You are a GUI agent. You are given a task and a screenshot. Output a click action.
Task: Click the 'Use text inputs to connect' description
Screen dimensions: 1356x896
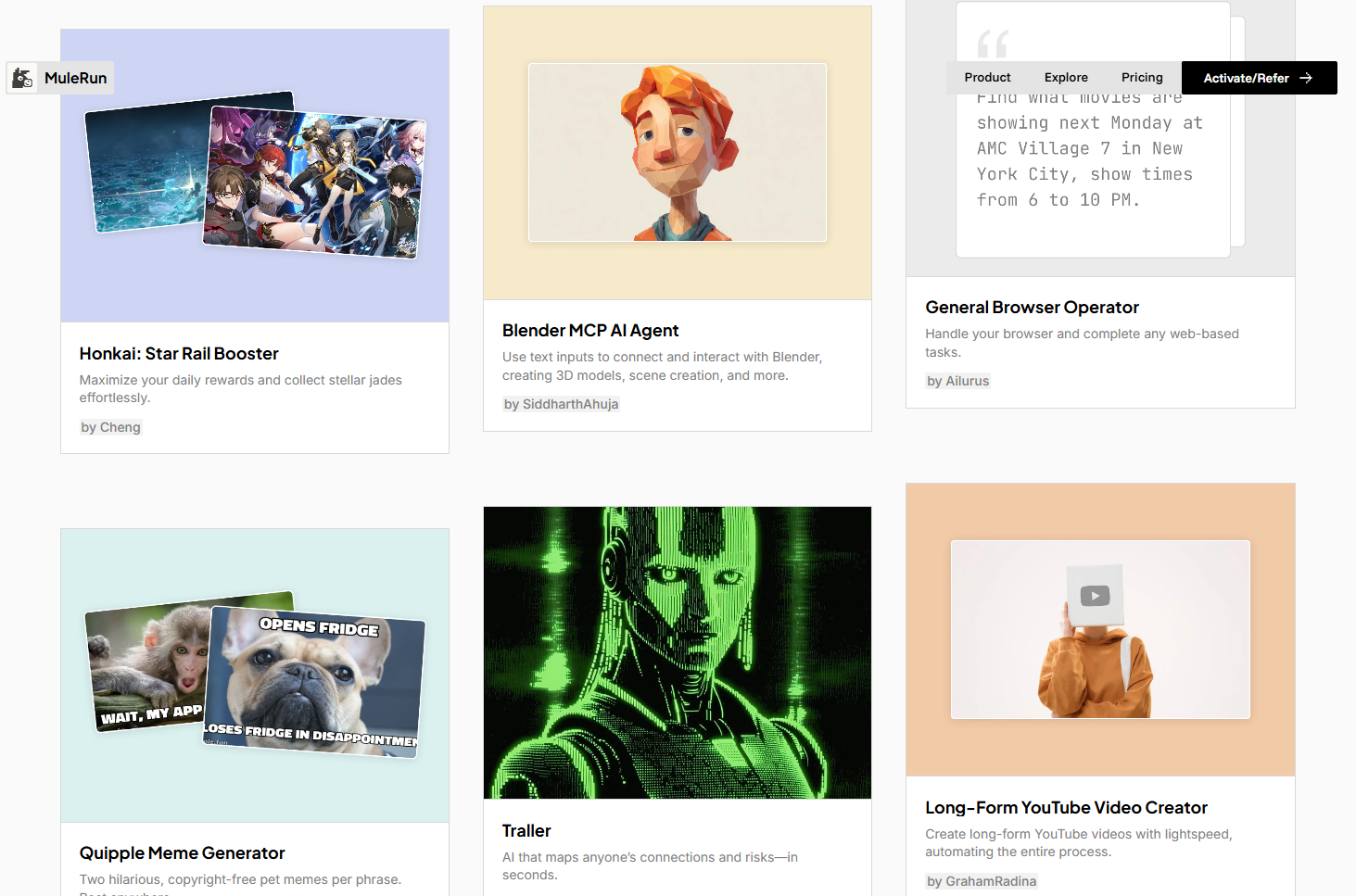[662, 366]
